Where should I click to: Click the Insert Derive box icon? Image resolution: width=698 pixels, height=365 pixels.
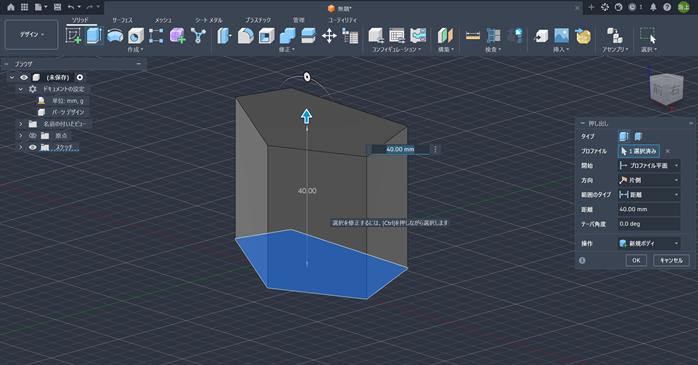click(x=540, y=36)
